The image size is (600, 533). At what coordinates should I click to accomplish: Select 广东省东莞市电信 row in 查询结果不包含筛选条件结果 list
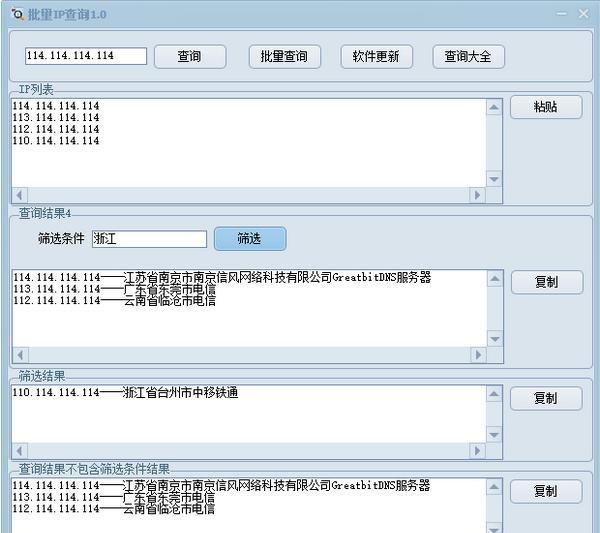coord(114,497)
